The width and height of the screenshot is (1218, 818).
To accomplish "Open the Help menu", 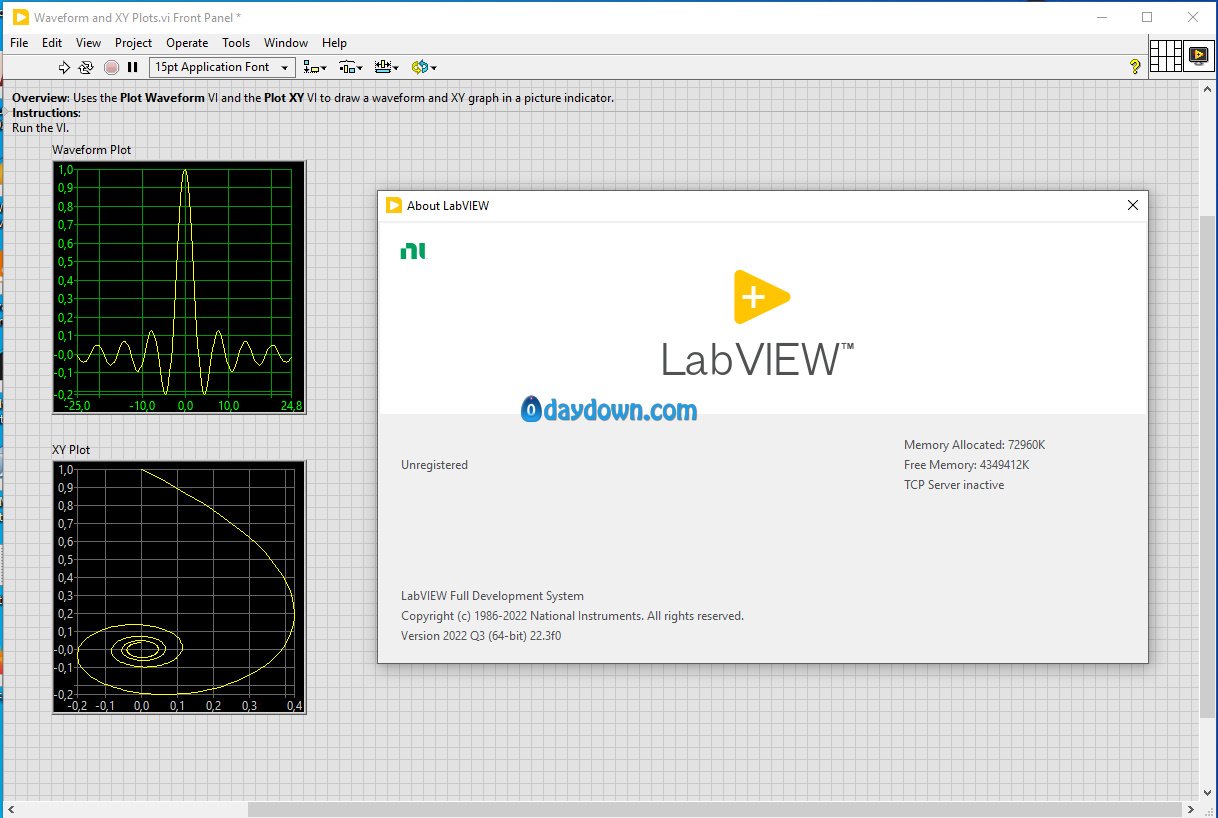I will (x=334, y=43).
